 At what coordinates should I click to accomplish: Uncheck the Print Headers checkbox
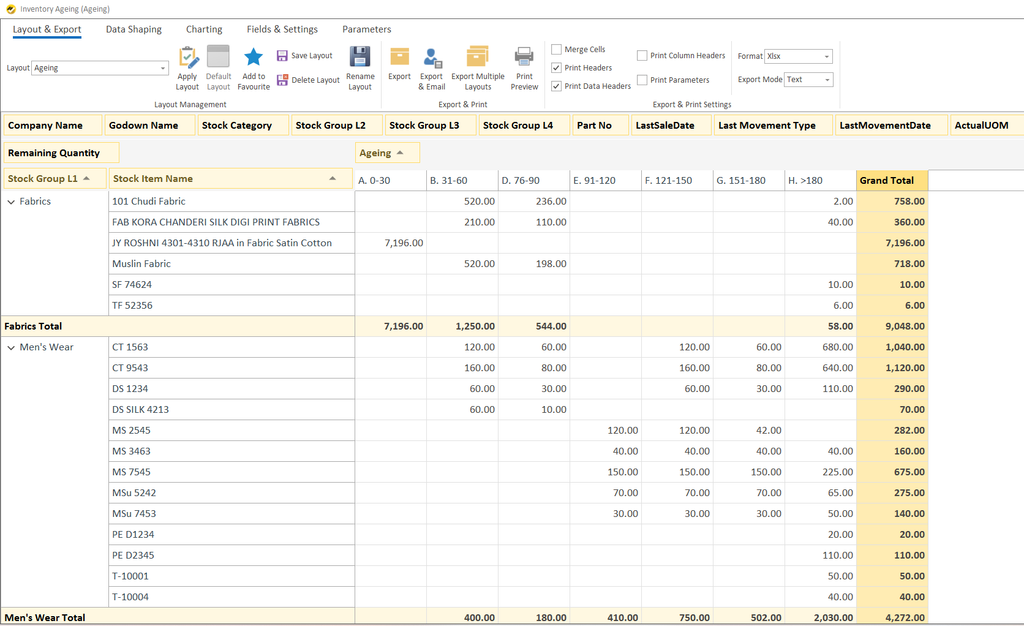tap(556, 67)
